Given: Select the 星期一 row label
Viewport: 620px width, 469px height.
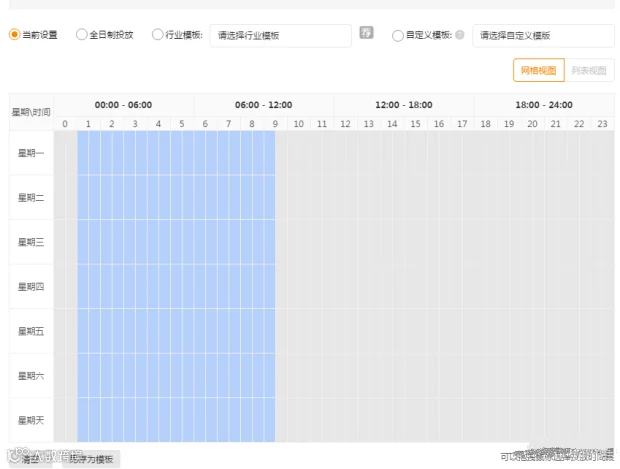Looking at the screenshot, I should (x=31, y=153).
